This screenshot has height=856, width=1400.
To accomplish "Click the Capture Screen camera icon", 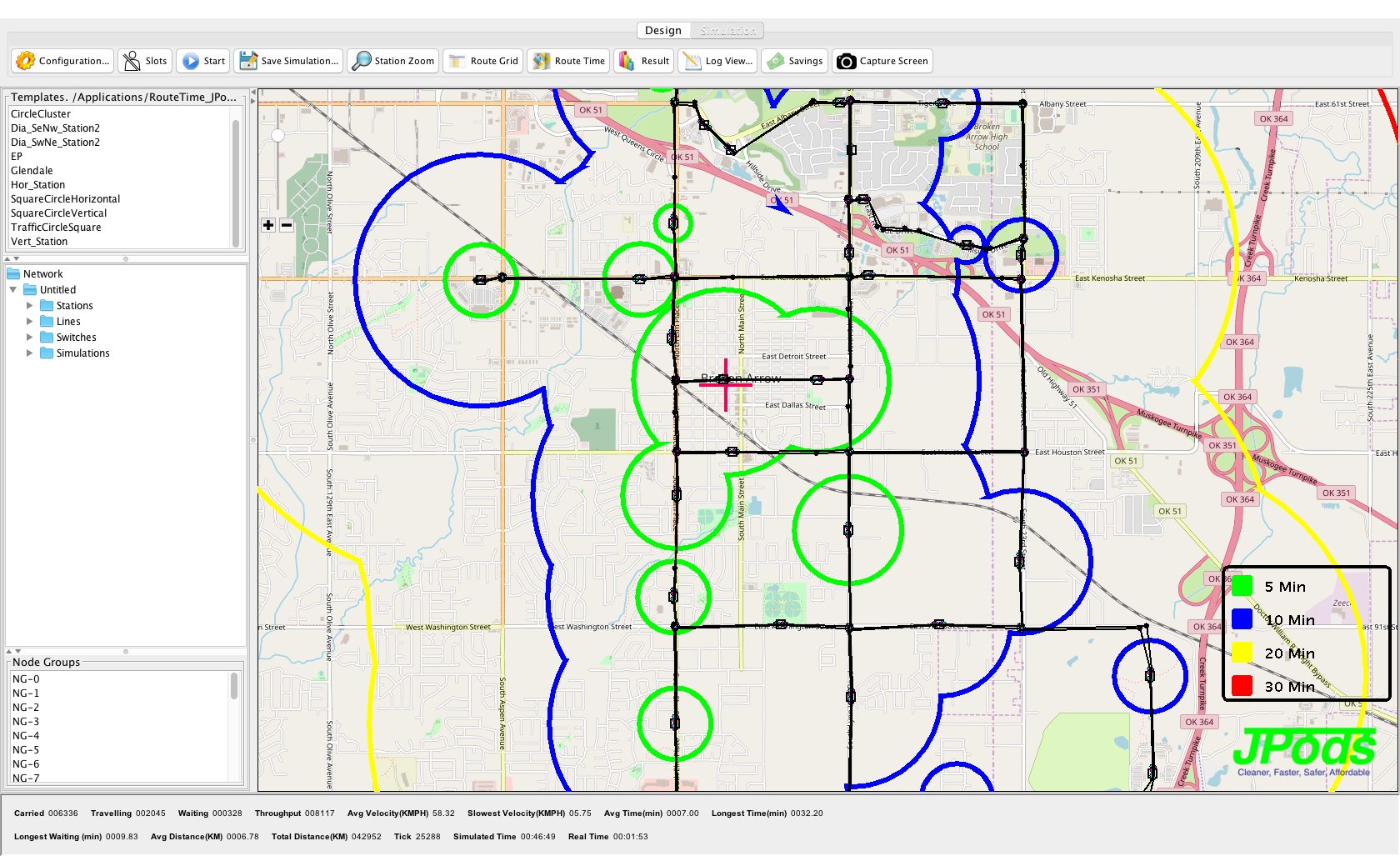I will [846, 61].
